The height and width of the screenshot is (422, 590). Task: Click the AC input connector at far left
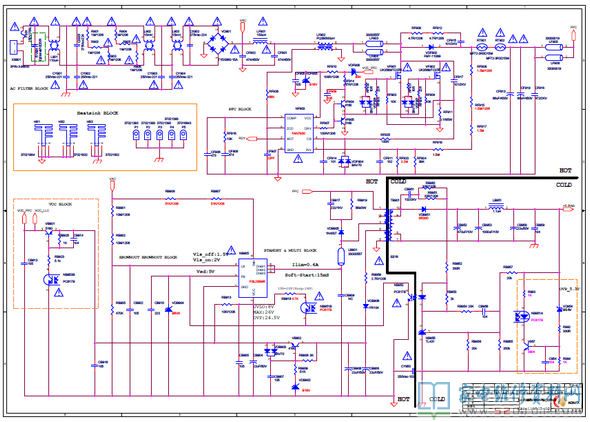pyautogui.click(x=14, y=47)
